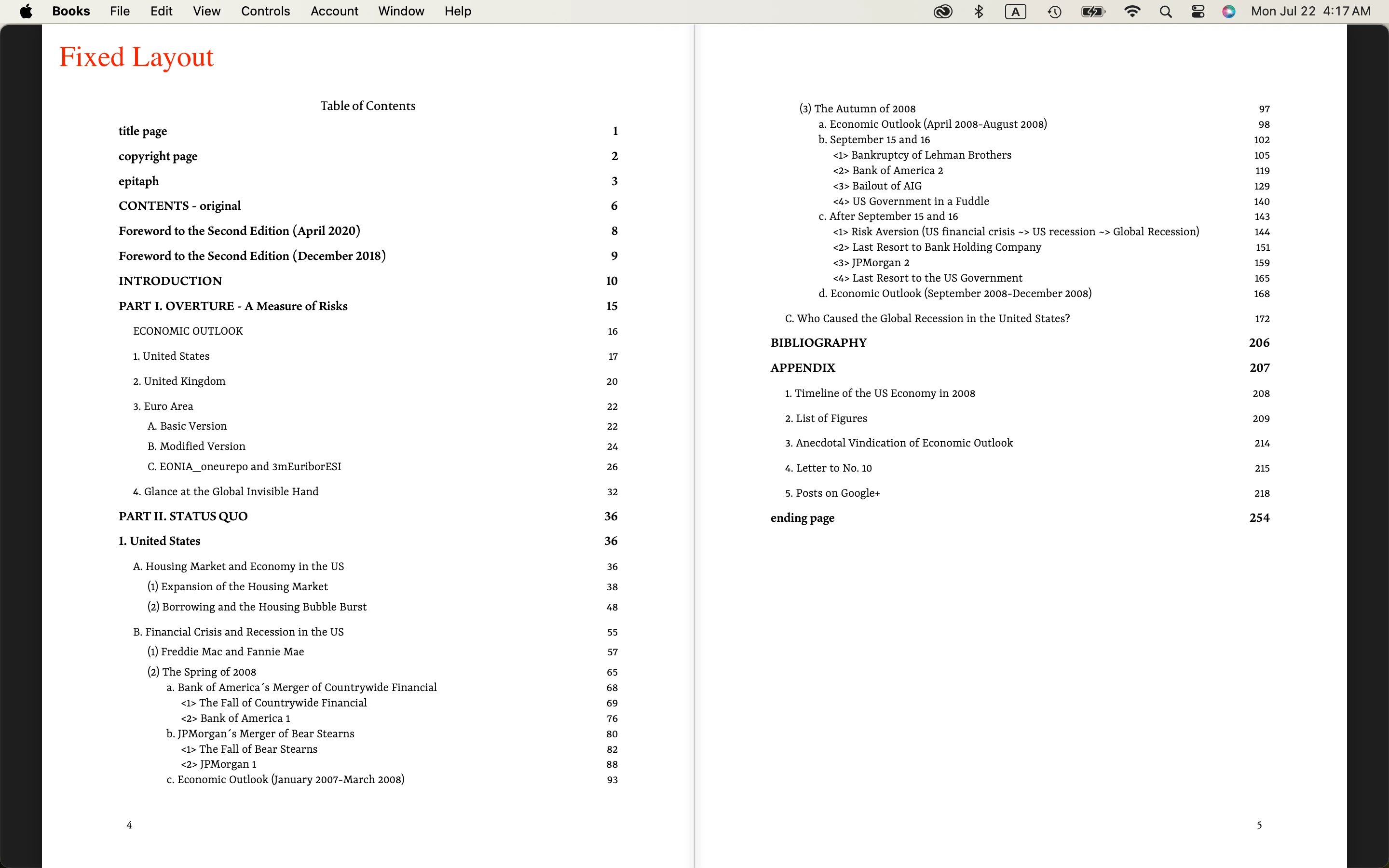Open the Wi-Fi status menu

[1132, 12]
